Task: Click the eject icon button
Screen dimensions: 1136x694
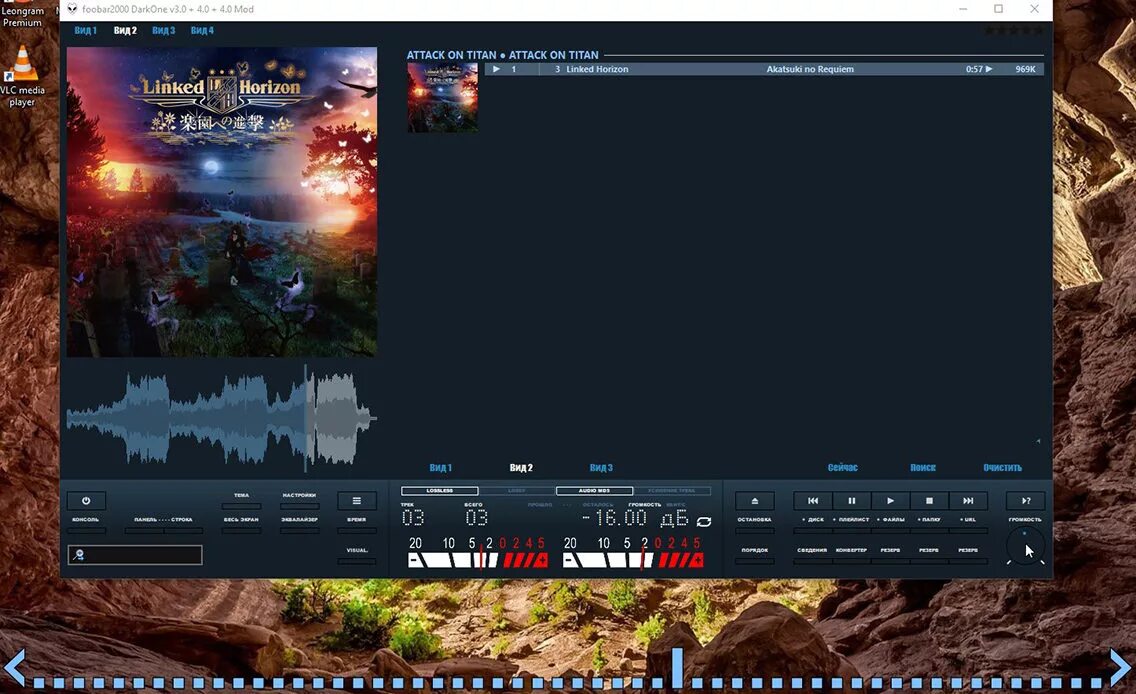Action: click(x=754, y=501)
